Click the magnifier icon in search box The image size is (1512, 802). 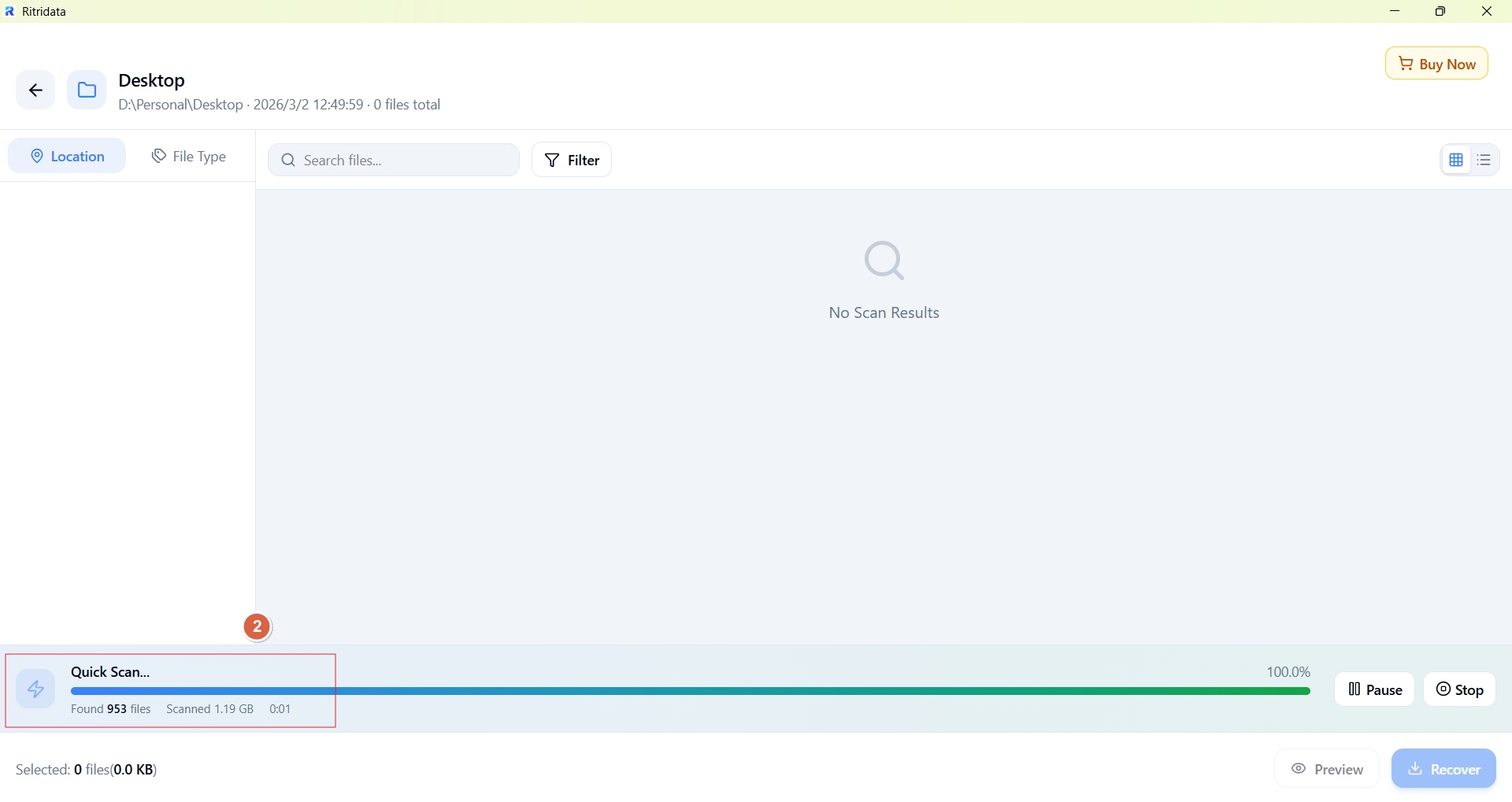pos(288,161)
